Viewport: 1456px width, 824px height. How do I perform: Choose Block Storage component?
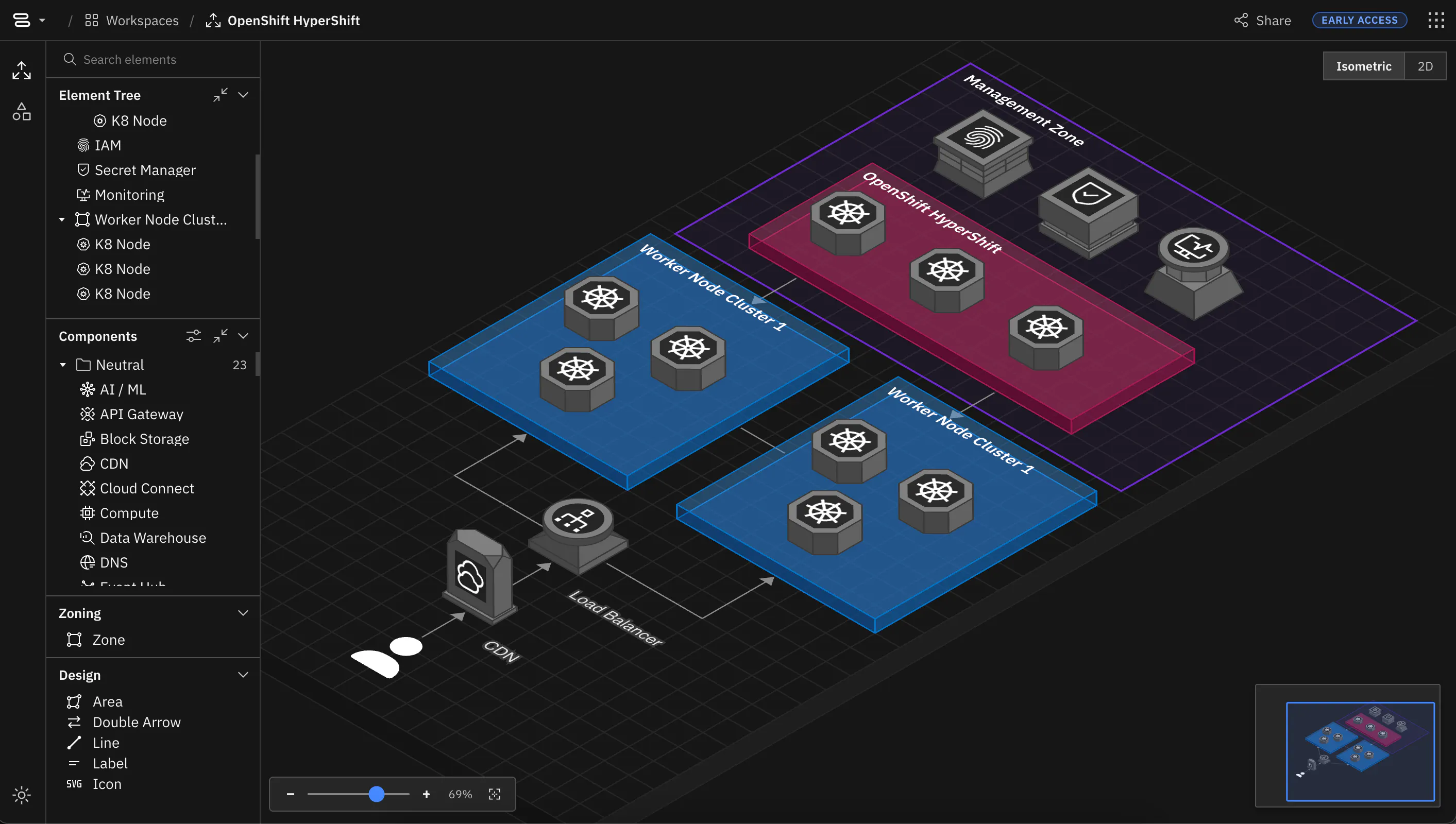pyautogui.click(x=135, y=439)
